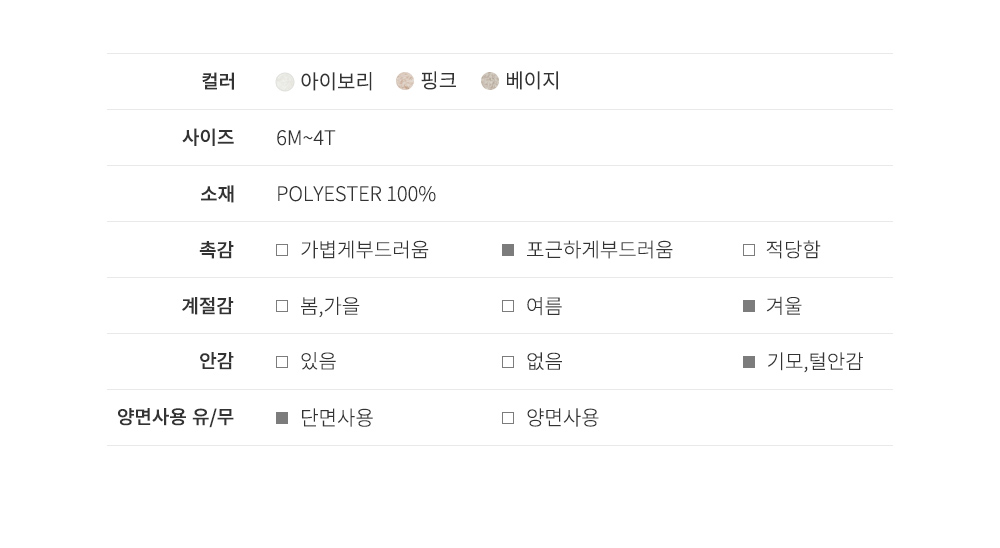The width and height of the screenshot is (1000, 548).
Task: Click the 양면사용 유/무 row label
Action: point(175,417)
